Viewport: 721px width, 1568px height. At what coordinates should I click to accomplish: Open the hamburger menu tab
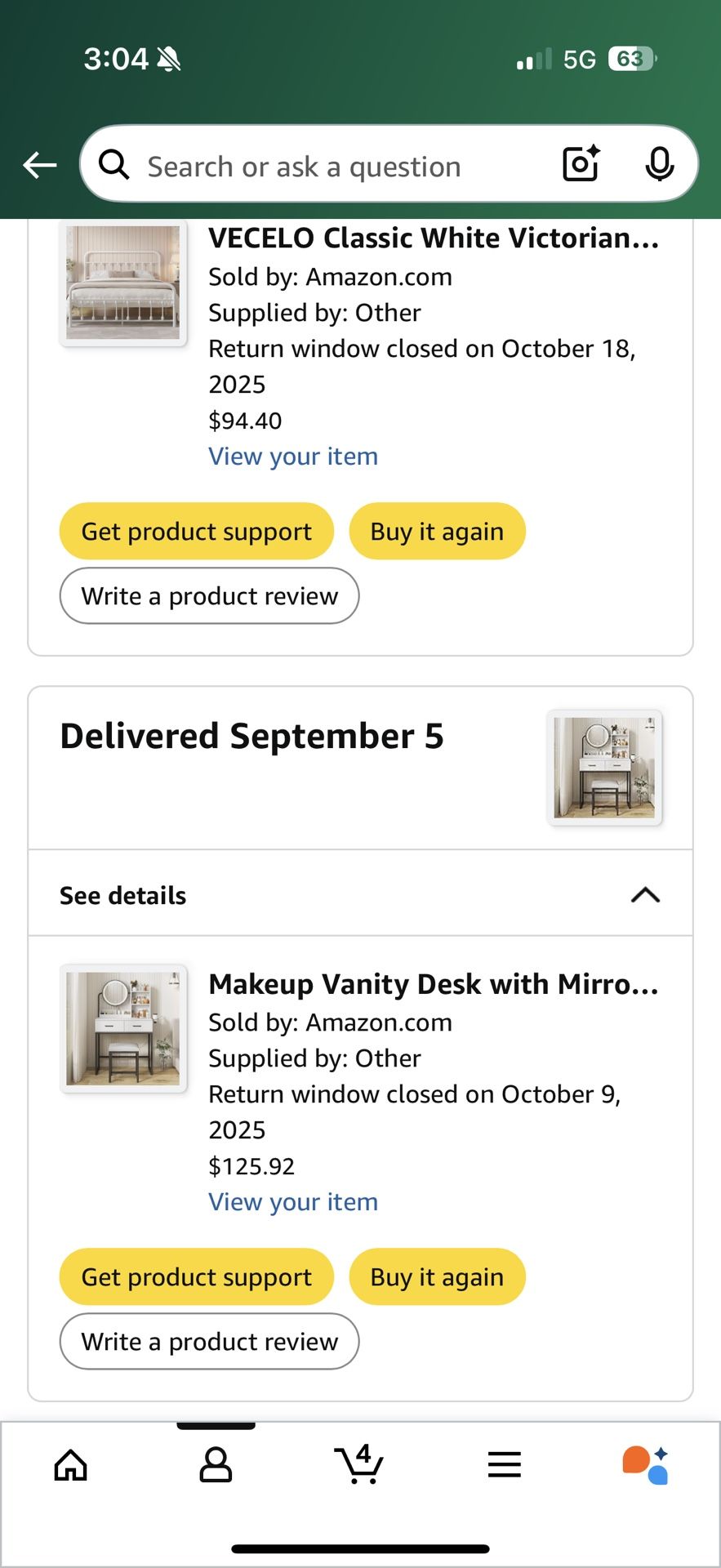(504, 1464)
